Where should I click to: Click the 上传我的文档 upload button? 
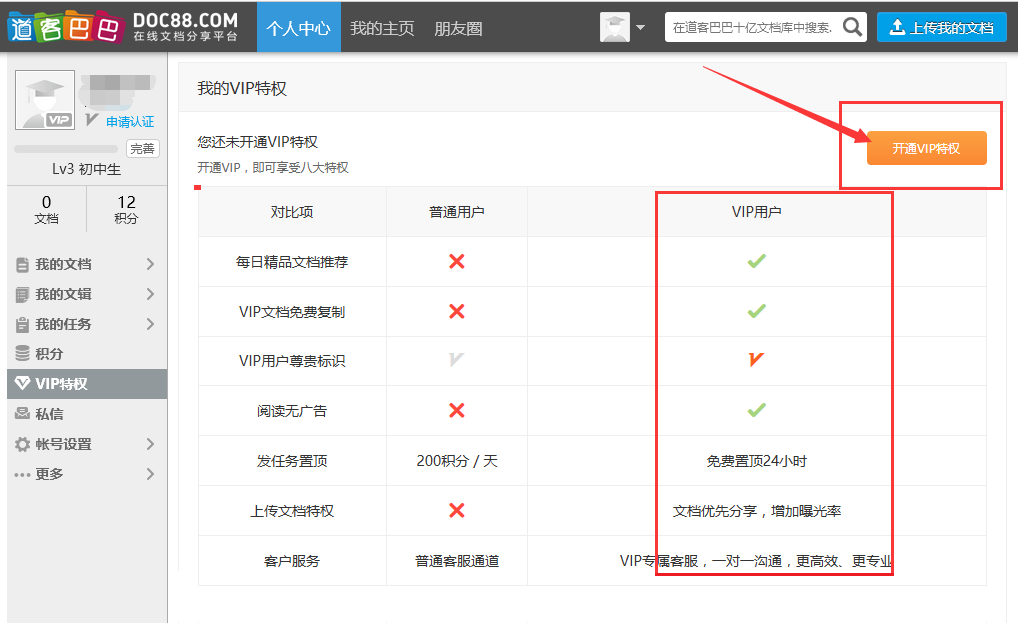941,27
